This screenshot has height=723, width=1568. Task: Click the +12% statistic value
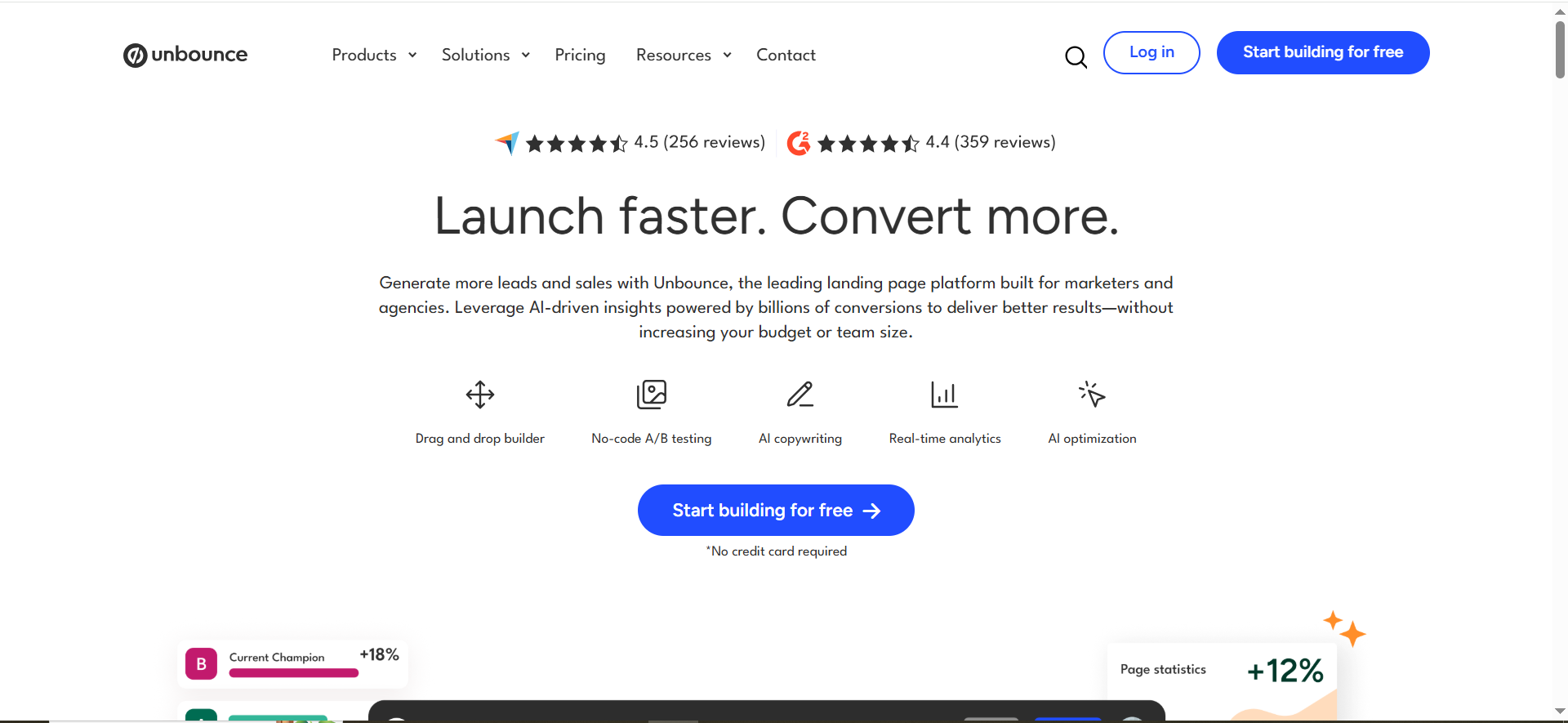coord(1285,671)
